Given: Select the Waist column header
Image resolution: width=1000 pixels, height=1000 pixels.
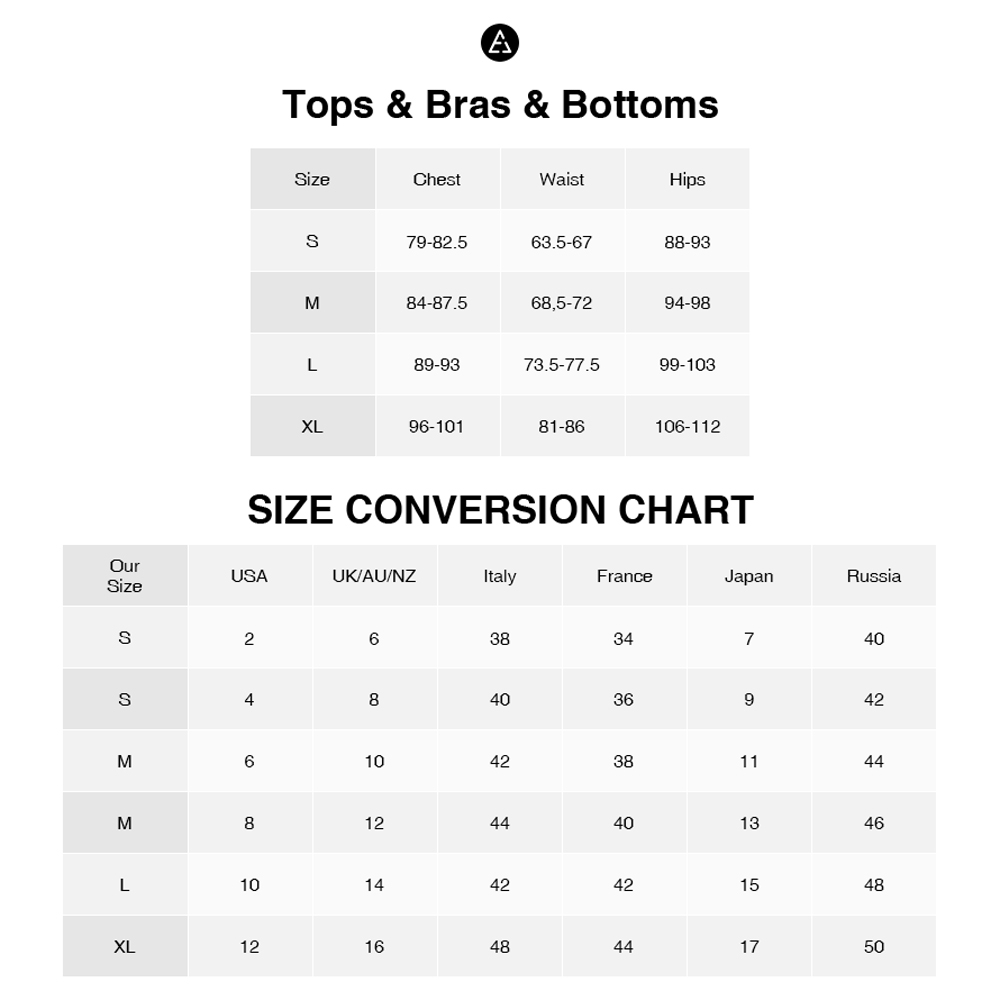Looking at the screenshot, I should [x=562, y=180].
